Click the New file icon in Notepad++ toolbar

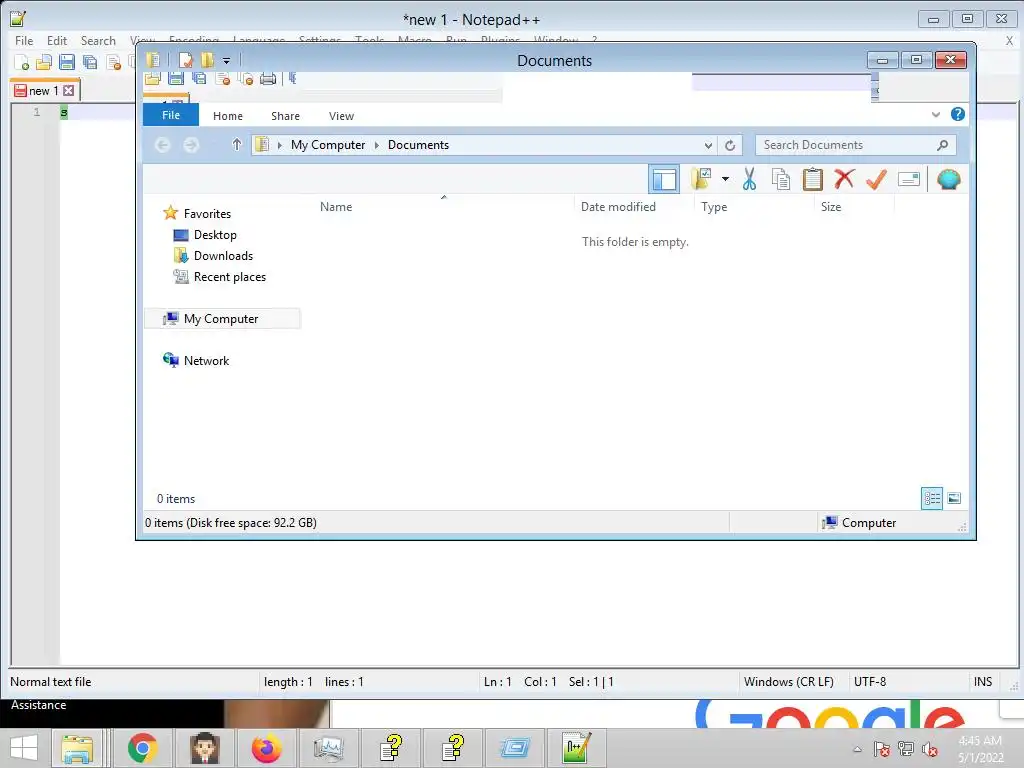pyautogui.click(x=22, y=62)
